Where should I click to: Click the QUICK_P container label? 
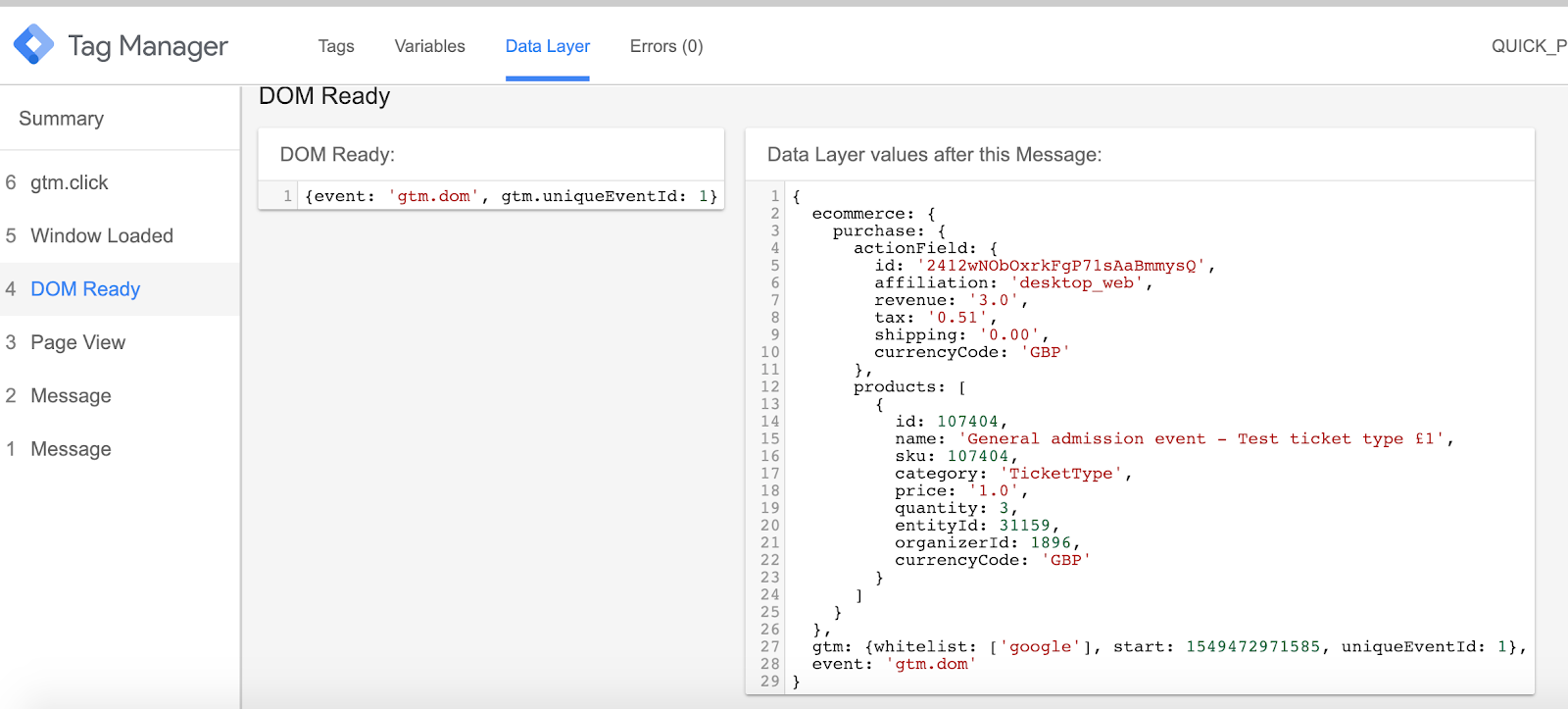[x=1529, y=46]
